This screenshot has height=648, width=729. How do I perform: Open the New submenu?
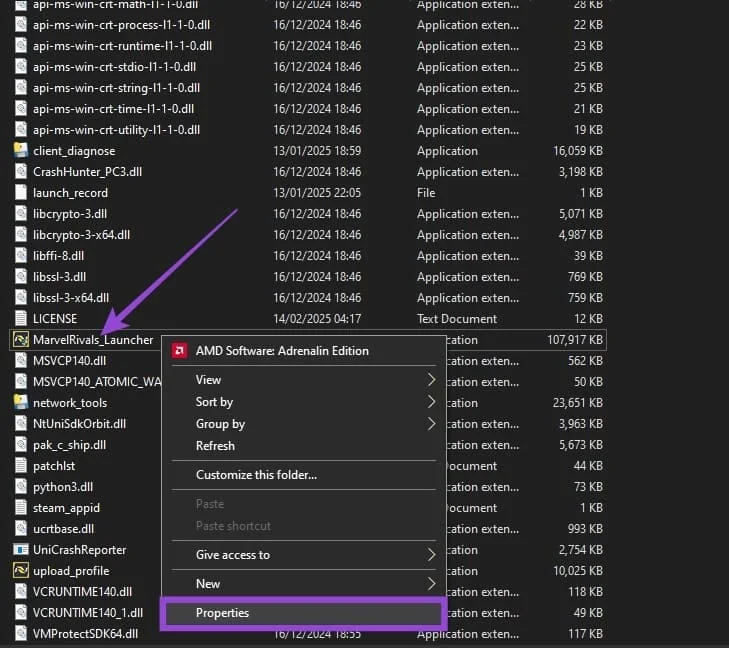coord(431,584)
